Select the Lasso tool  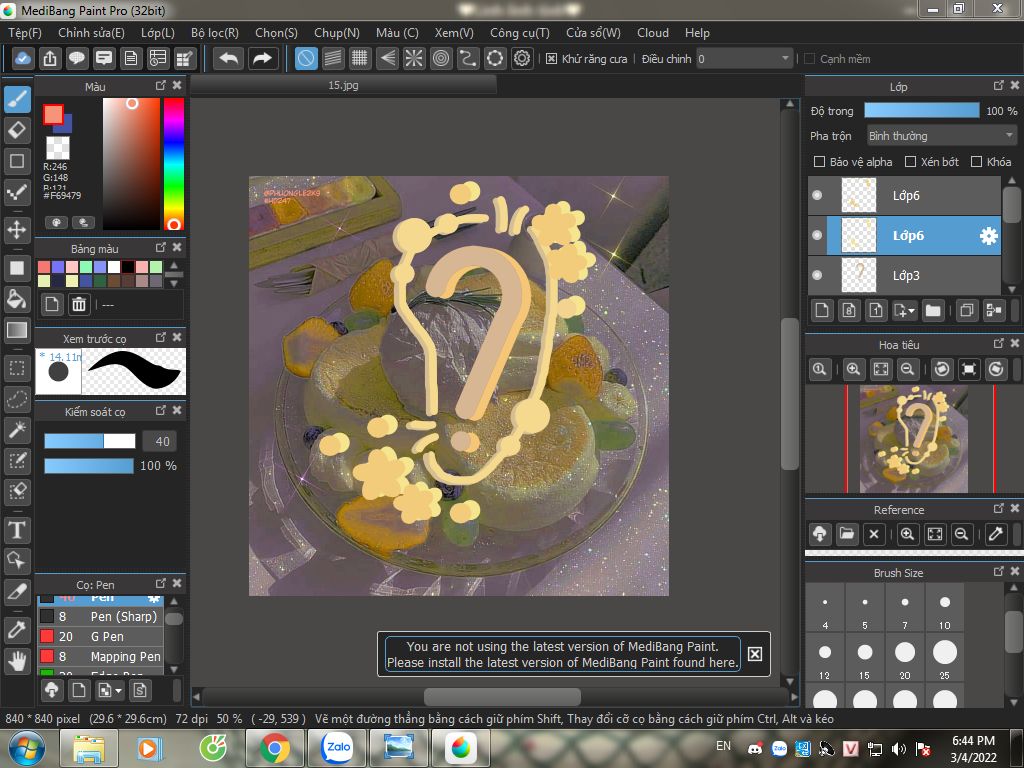click(x=18, y=399)
